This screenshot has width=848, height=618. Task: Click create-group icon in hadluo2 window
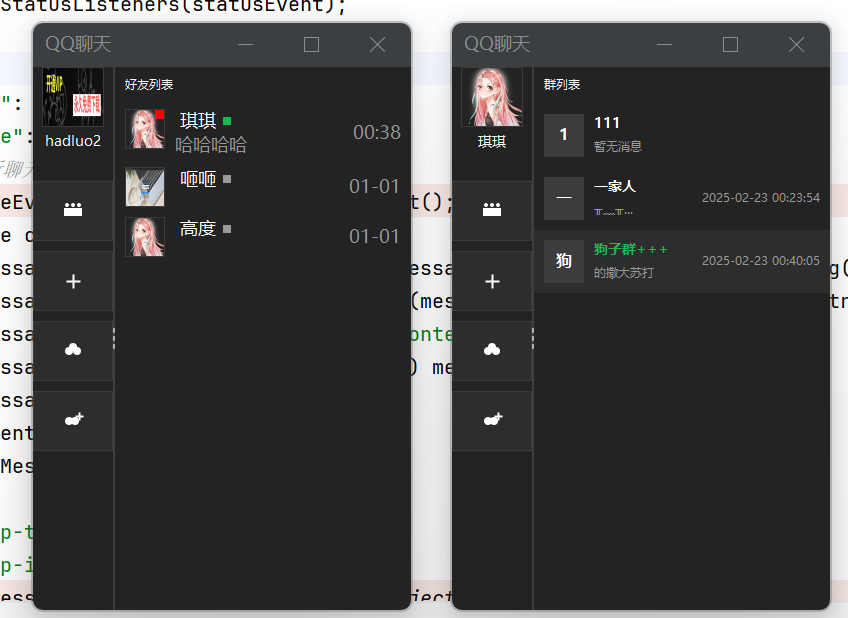[73, 420]
